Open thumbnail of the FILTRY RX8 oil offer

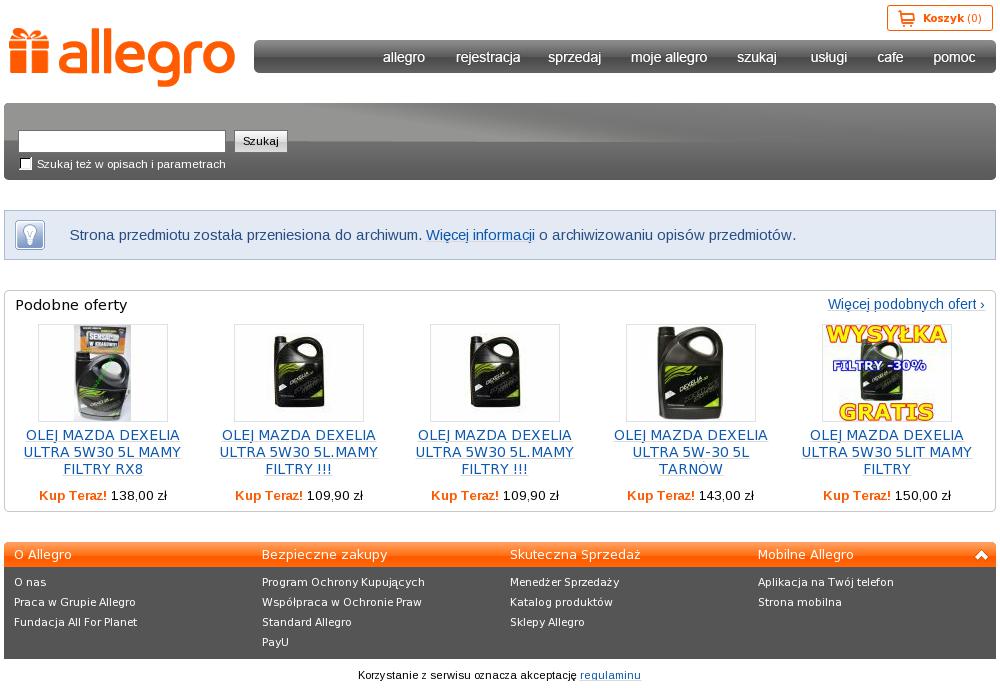103,373
